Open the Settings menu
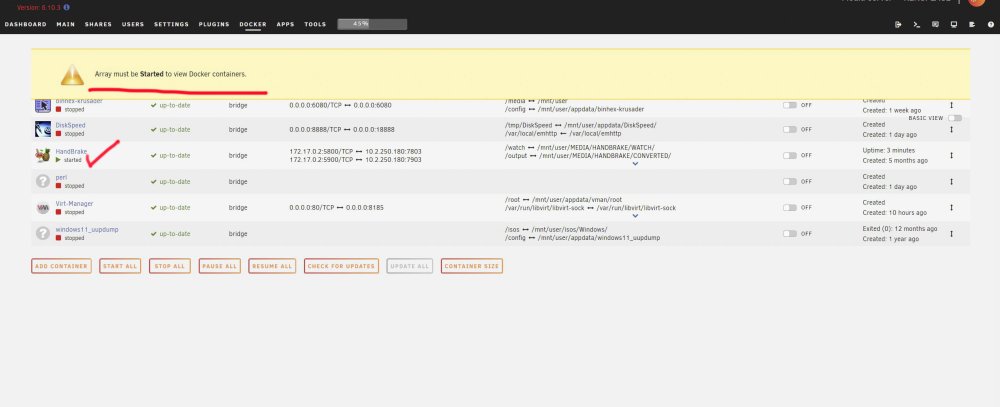The width and height of the screenshot is (1000, 407). click(172, 24)
